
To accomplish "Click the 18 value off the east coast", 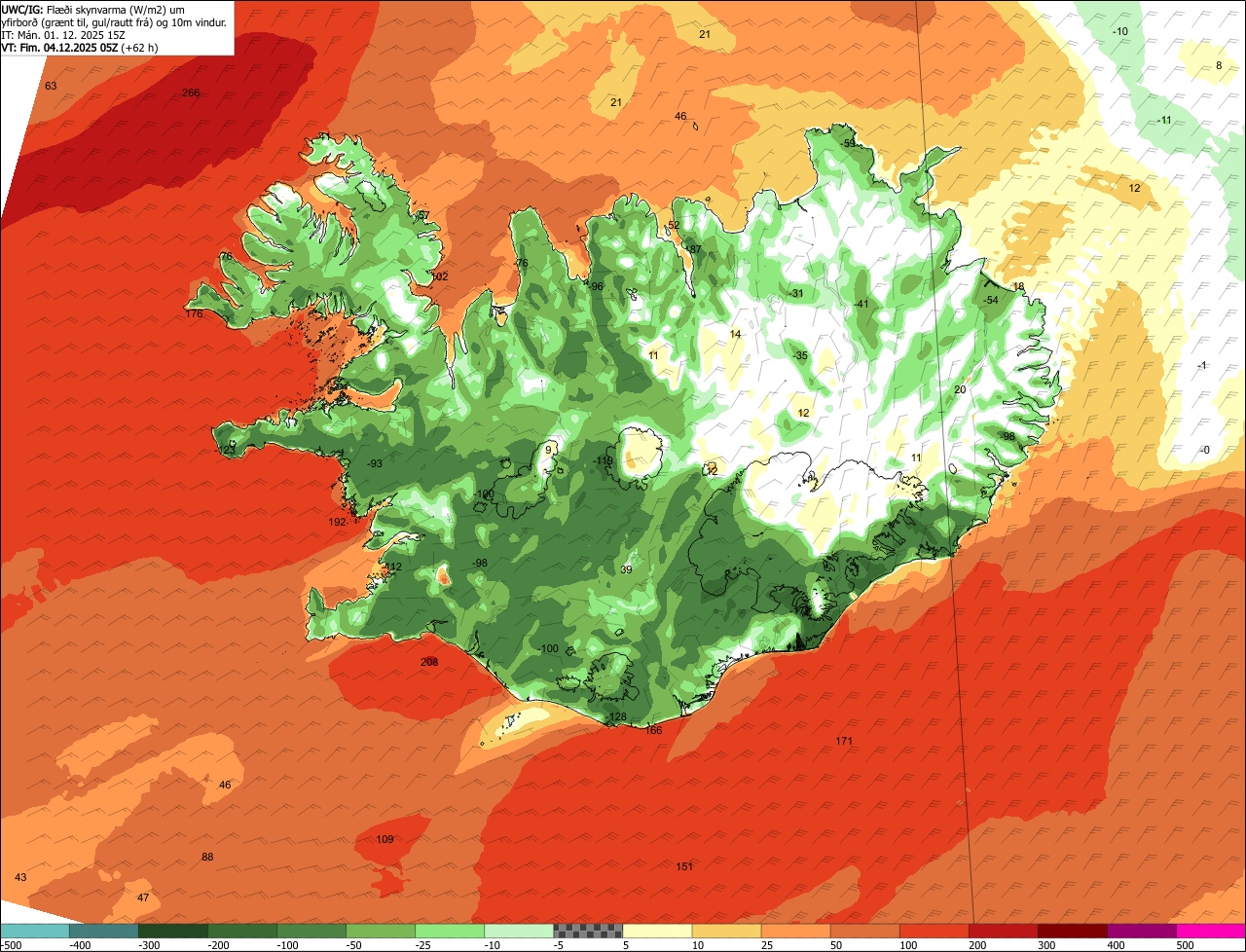I will tap(1018, 287).
